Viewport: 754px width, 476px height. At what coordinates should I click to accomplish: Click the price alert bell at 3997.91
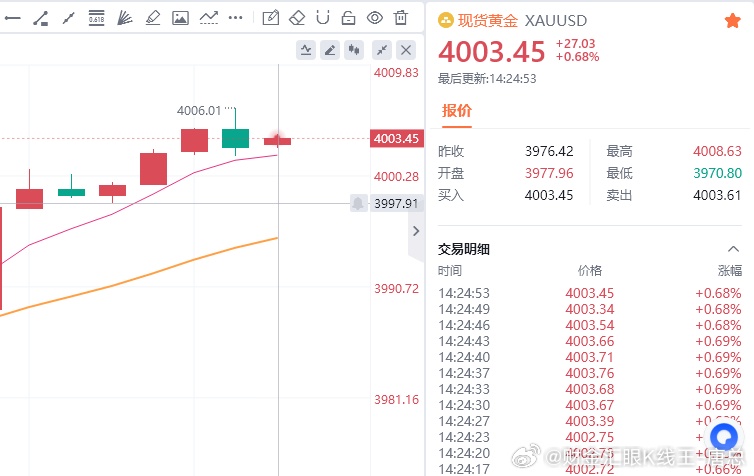tap(358, 203)
